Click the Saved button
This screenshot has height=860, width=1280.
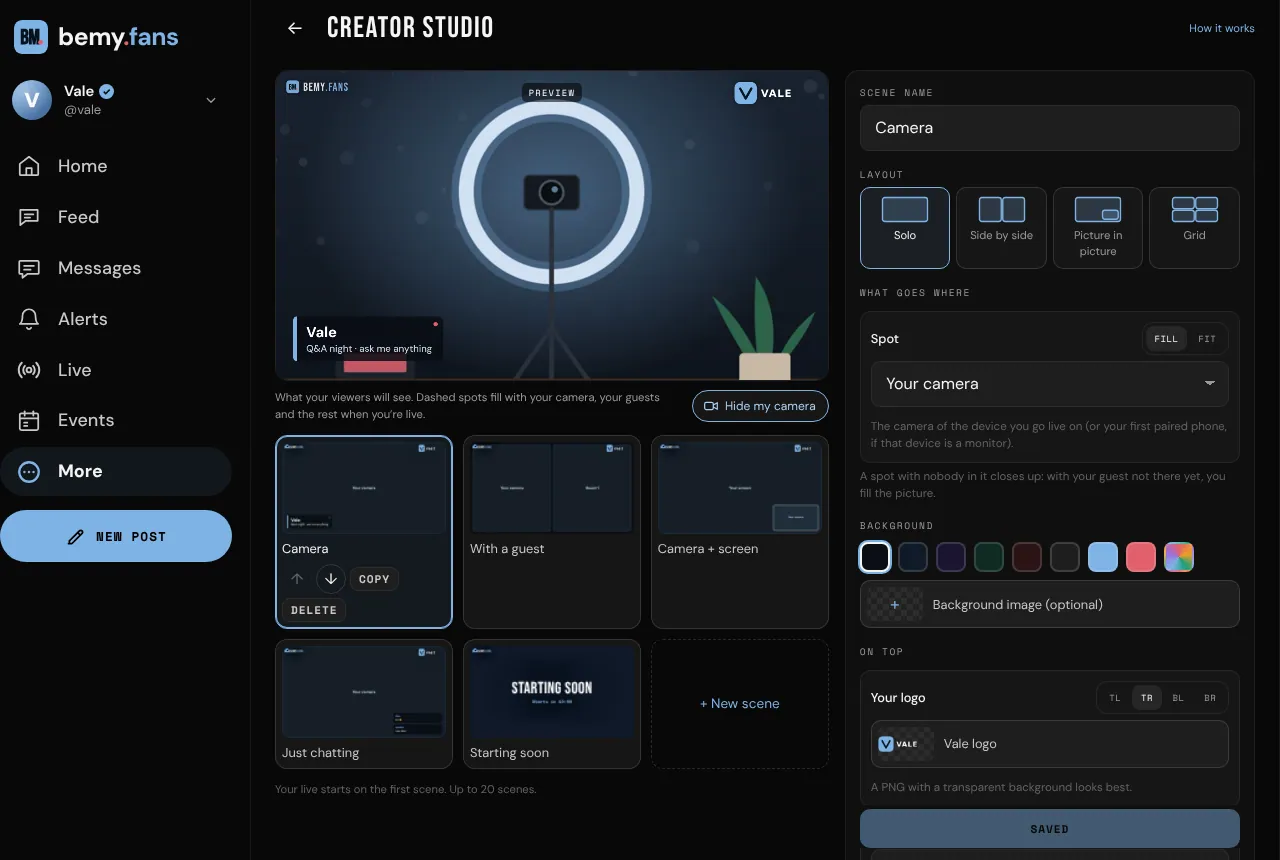1050,829
